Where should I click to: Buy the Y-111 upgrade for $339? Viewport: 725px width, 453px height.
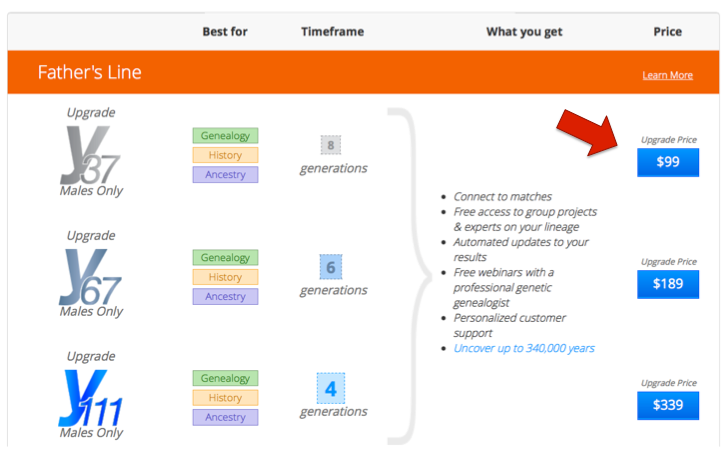coord(668,405)
